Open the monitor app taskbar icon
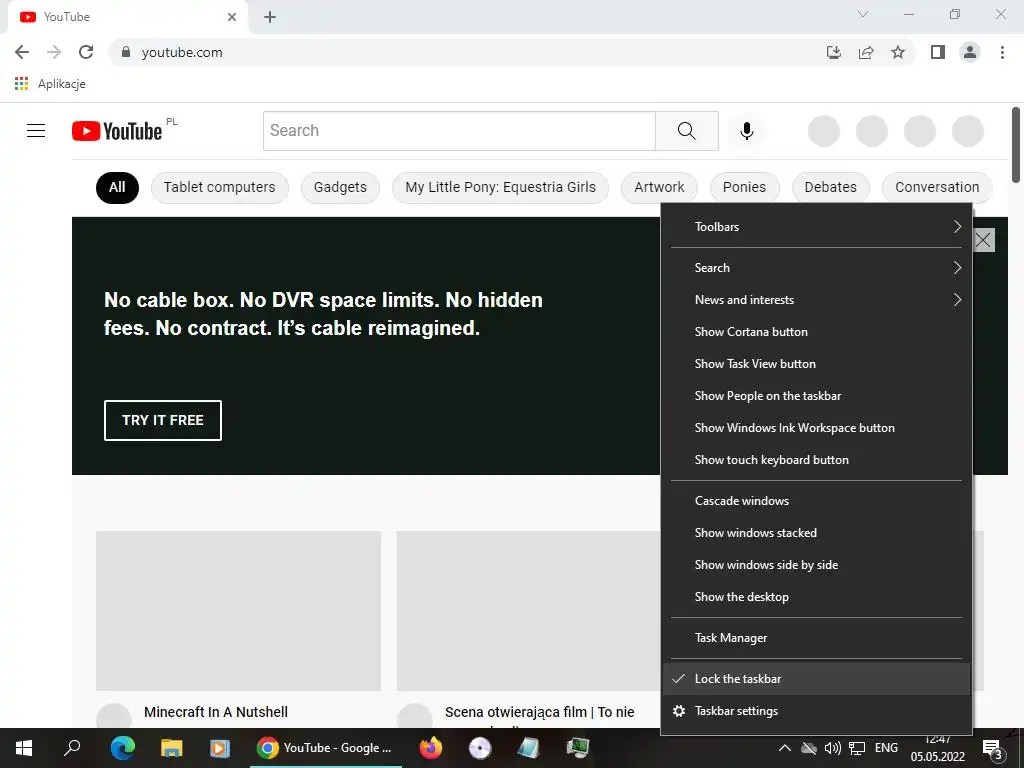 [x=577, y=748]
